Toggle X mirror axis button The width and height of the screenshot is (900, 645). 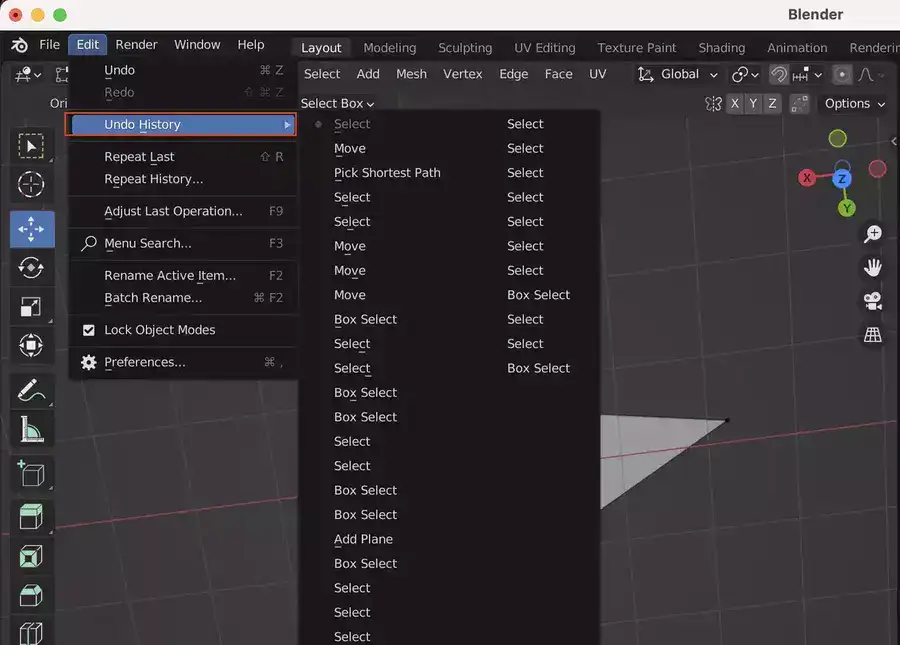[735, 104]
